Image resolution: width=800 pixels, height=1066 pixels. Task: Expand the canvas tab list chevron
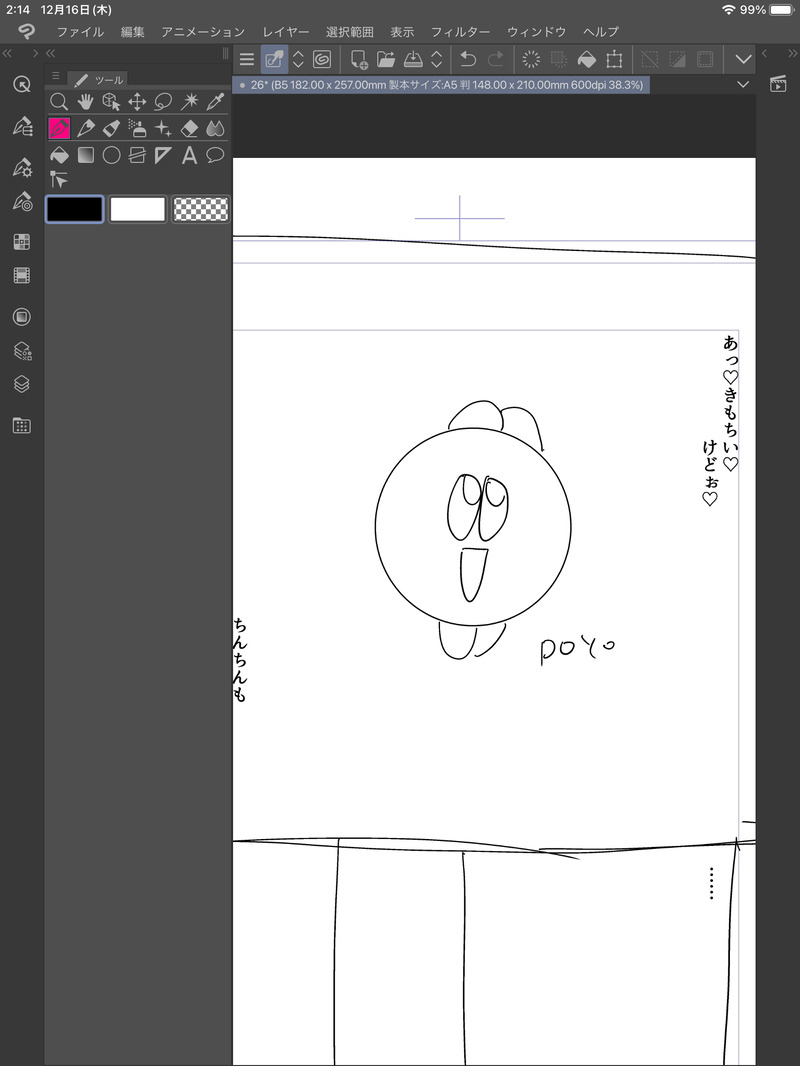point(743,84)
